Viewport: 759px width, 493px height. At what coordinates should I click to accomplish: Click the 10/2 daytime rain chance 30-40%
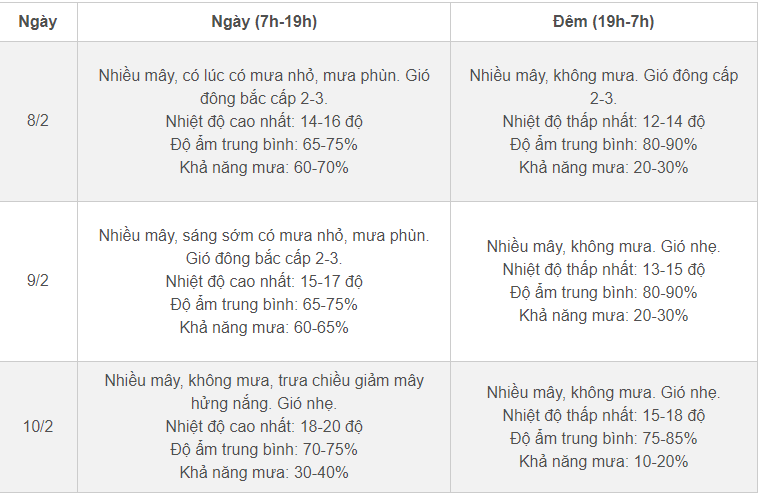click(x=264, y=473)
